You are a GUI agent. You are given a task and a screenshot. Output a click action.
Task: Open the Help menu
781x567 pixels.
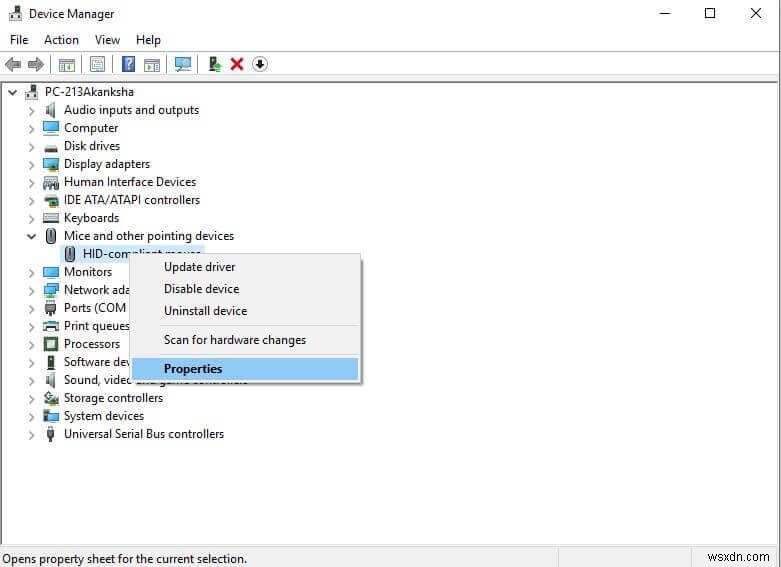coord(148,40)
